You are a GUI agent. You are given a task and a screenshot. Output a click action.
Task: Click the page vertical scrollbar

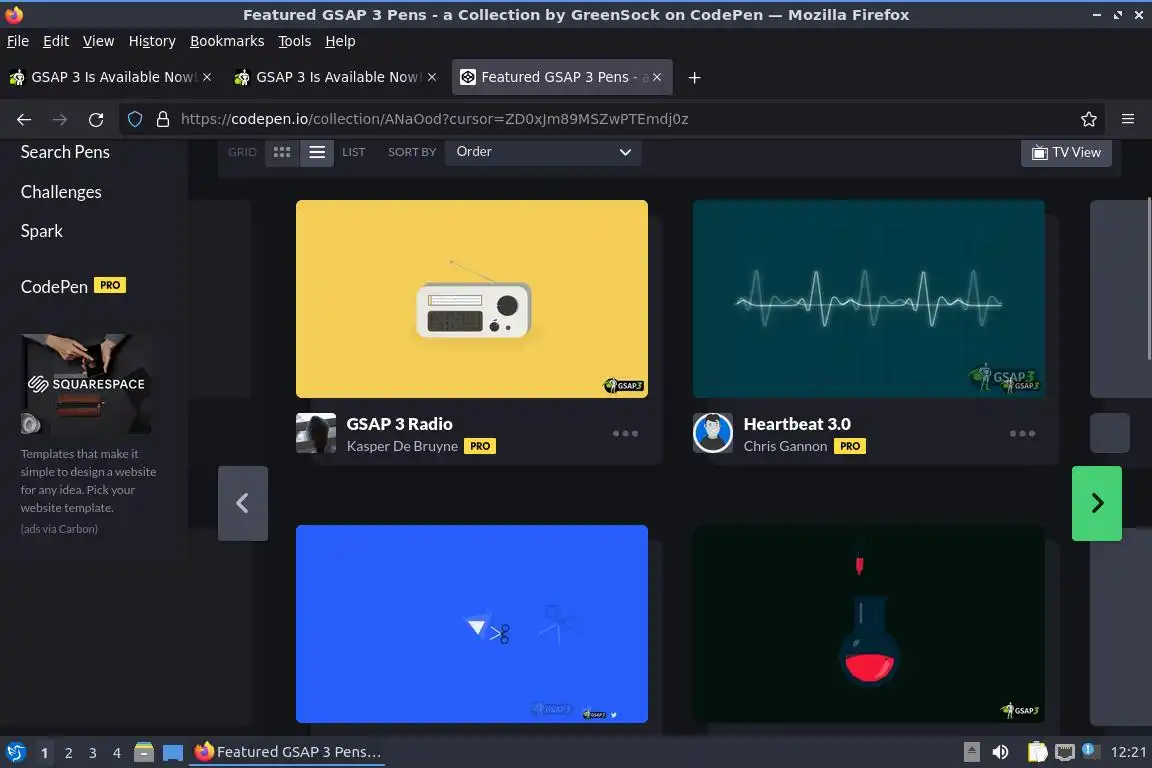coord(1149,278)
